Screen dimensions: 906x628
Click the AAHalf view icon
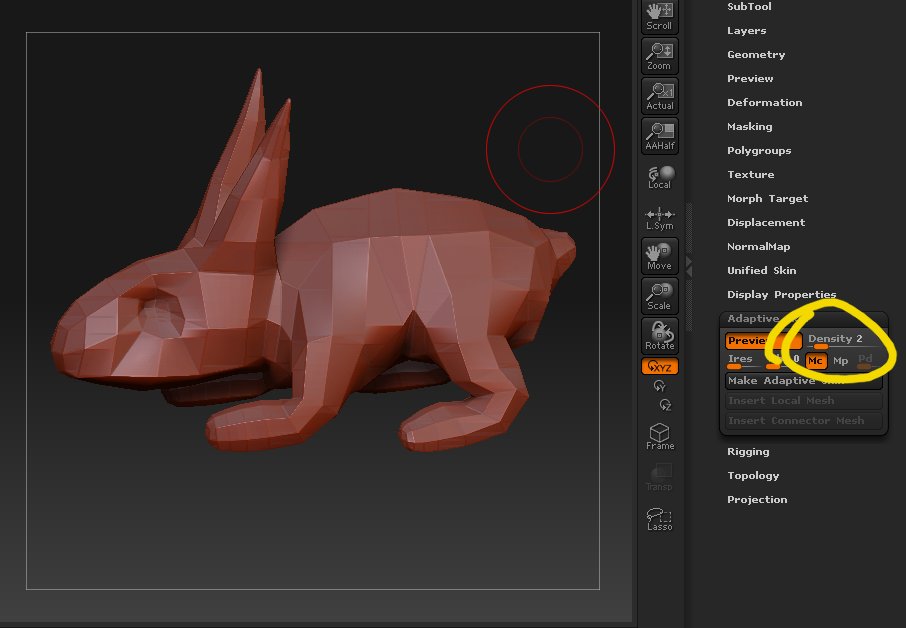[x=659, y=136]
